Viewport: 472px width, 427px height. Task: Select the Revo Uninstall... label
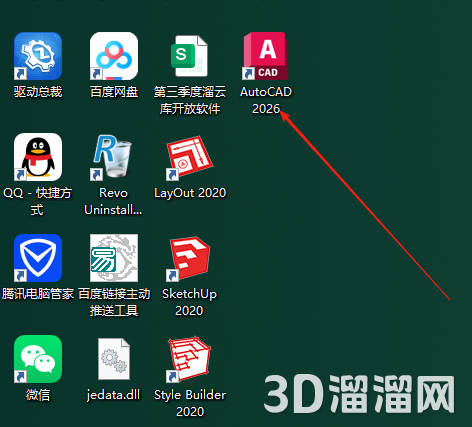[x=113, y=201]
